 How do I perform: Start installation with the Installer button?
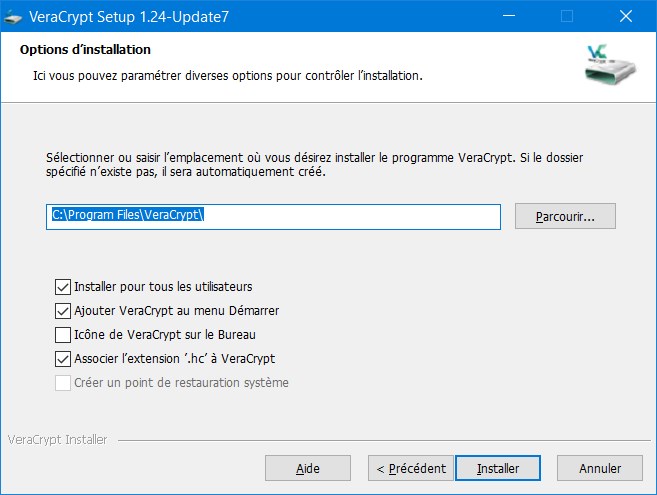(498, 468)
